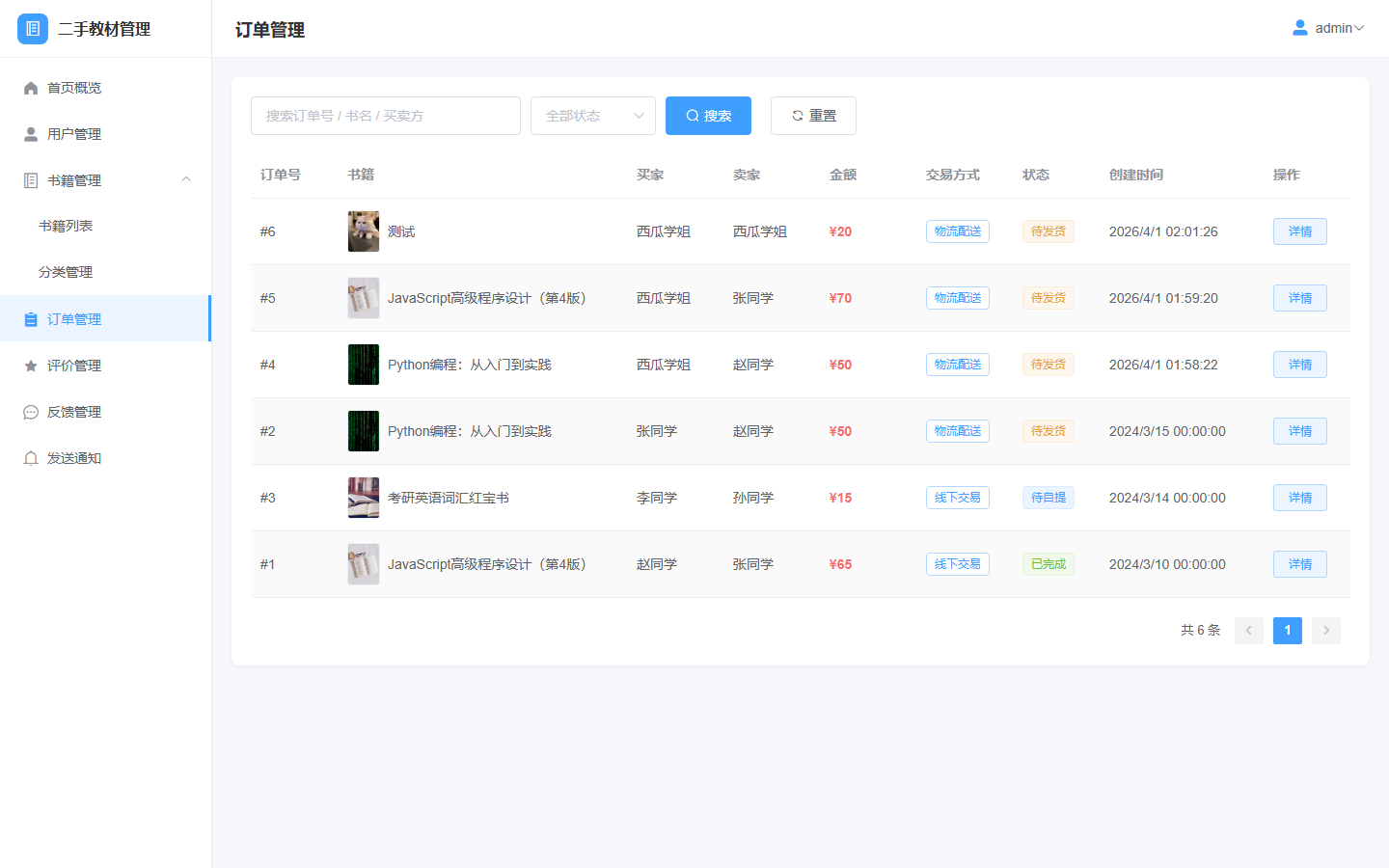Click the cat thumbnail for 测试 book
Screen dimensions: 1389x868
pyautogui.click(x=364, y=231)
